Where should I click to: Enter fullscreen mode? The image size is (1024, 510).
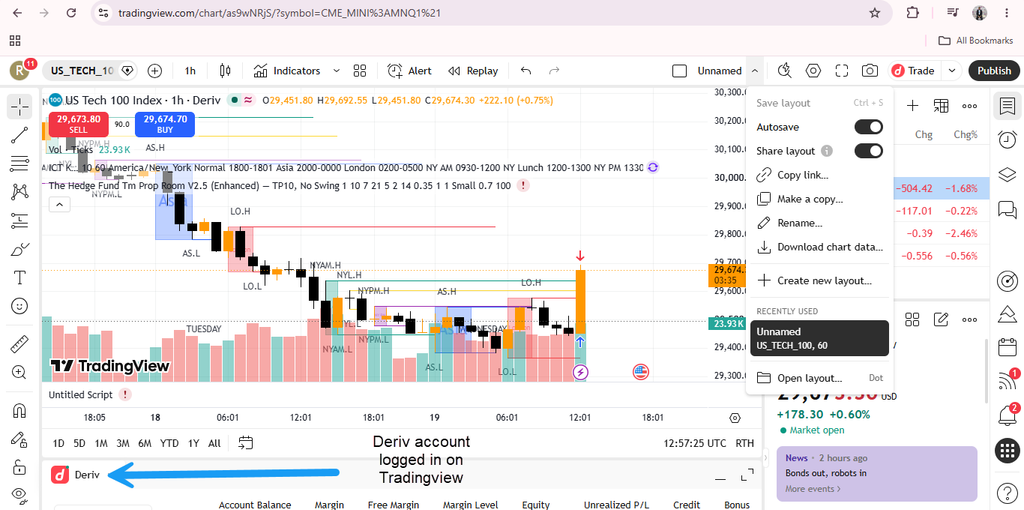[x=841, y=71]
